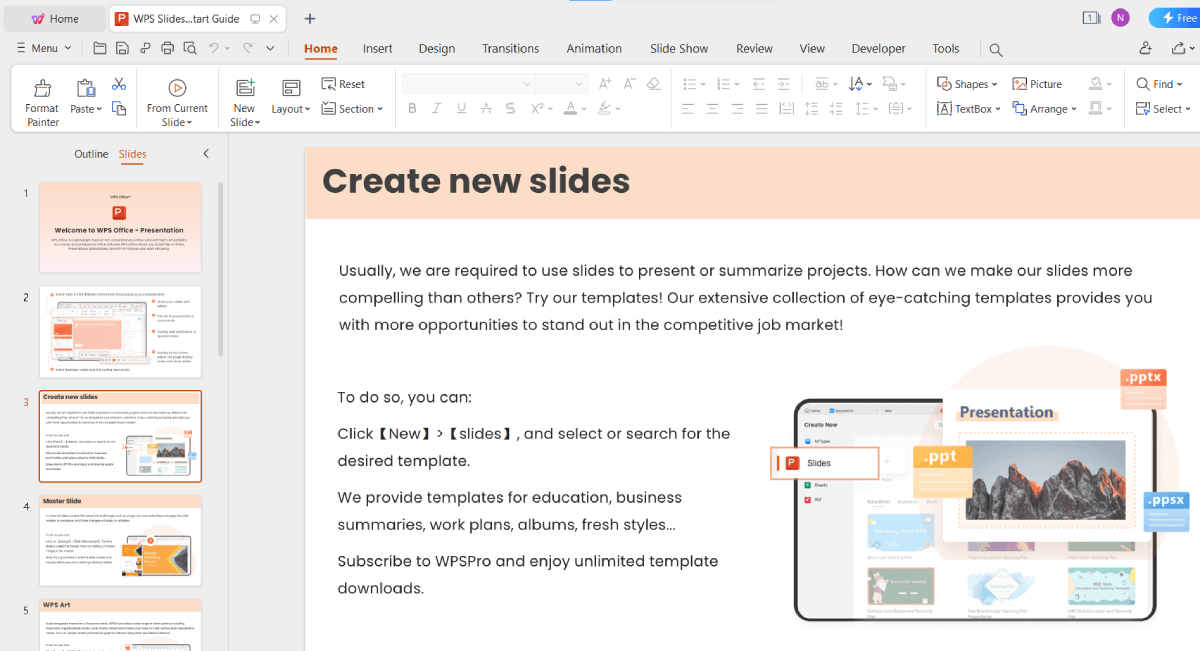Open the Section dropdown
The image size is (1200, 651).
click(352, 109)
